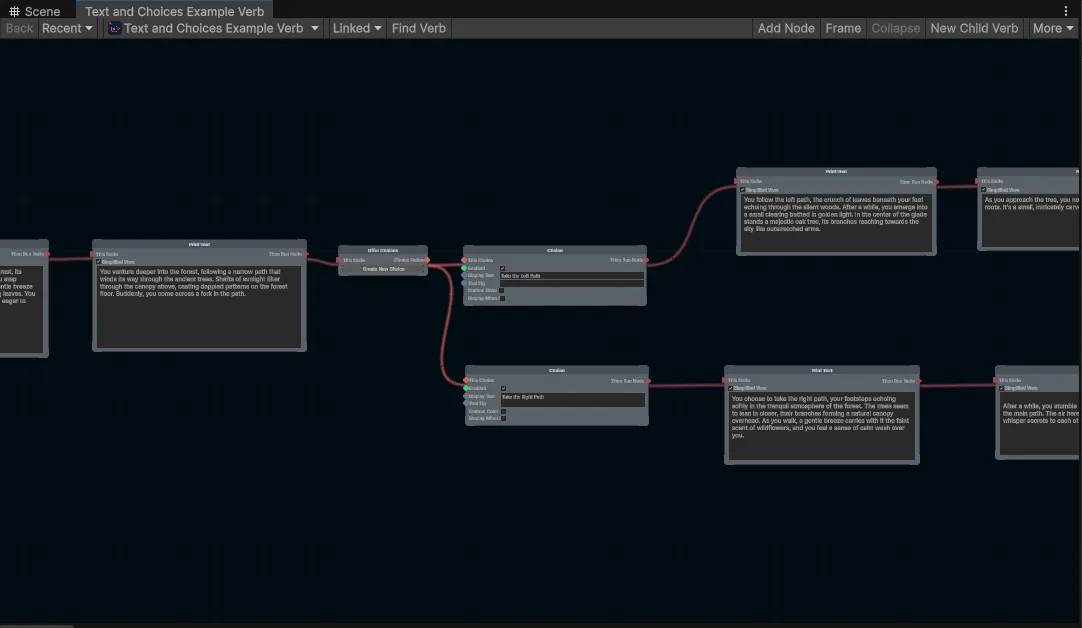Image resolution: width=1082 pixels, height=628 pixels.
Task: Toggle Enabled checkbox on the Right Path choice
Action: point(504,389)
